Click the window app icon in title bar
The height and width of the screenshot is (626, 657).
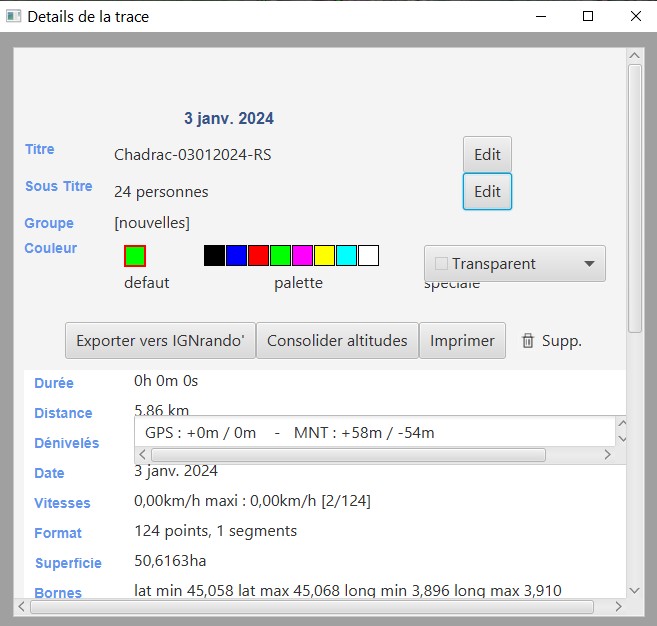pyautogui.click(x=13, y=16)
